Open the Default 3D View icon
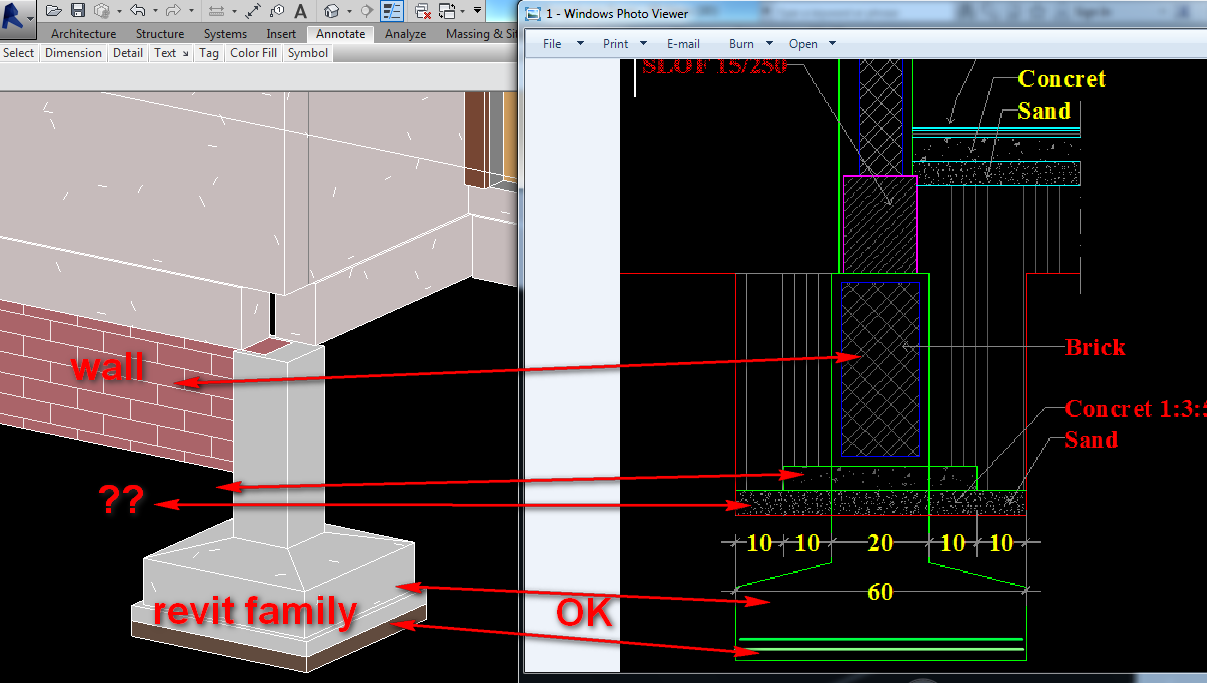The width and height of the screenshot is (1207, 683). (331, 10)
